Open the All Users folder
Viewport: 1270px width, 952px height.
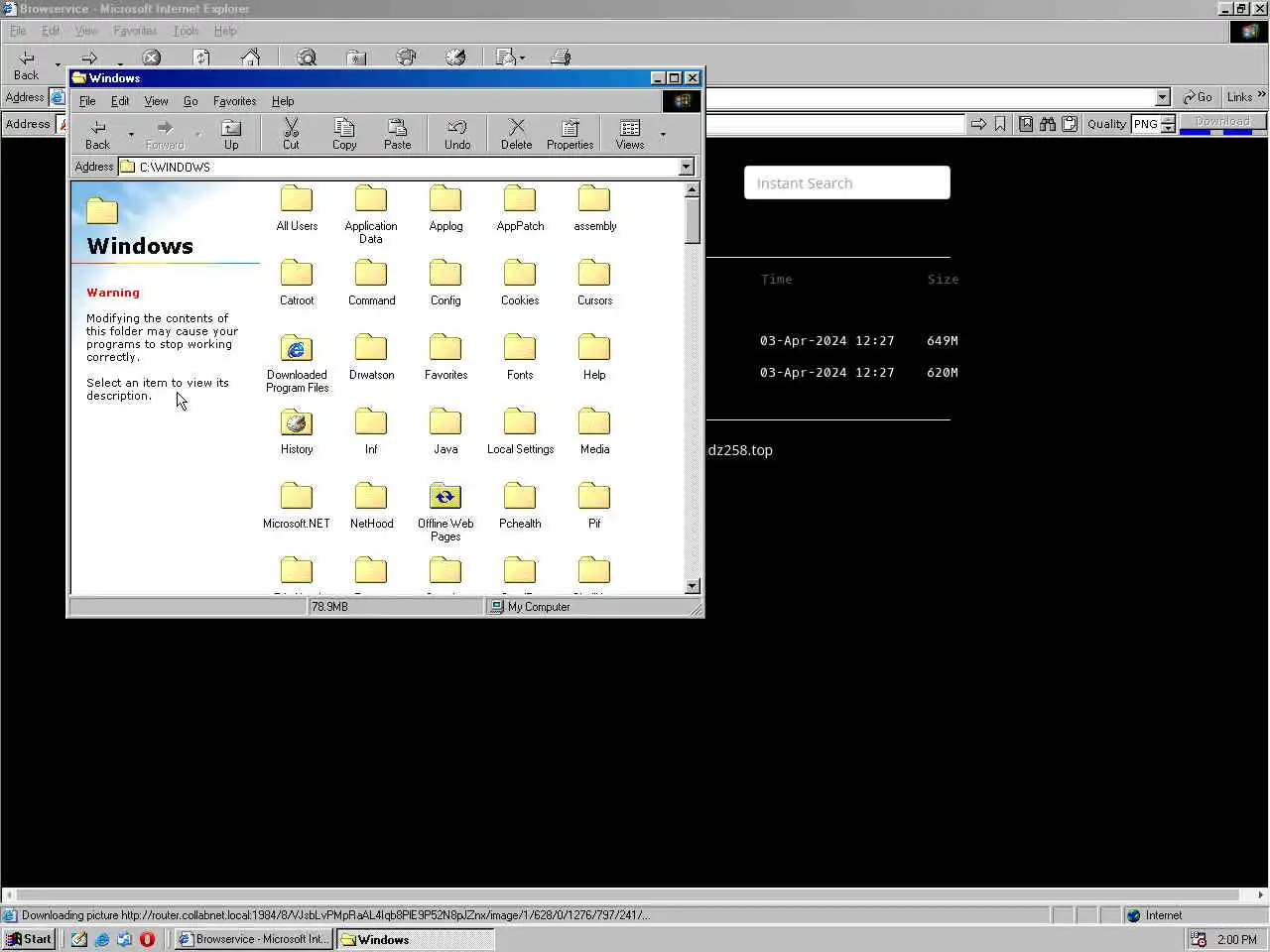tap(297, 208)
